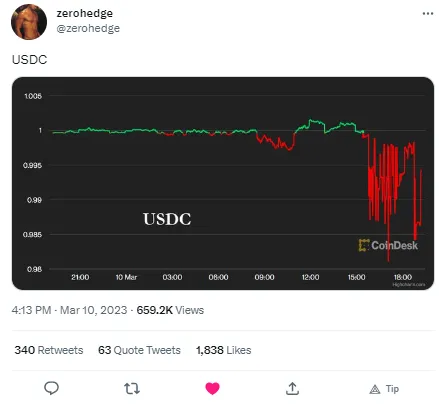Viewport: 439px width, 405px height.
Task: Click the zerohedge profile avatar
Action: tap(29, 22)
